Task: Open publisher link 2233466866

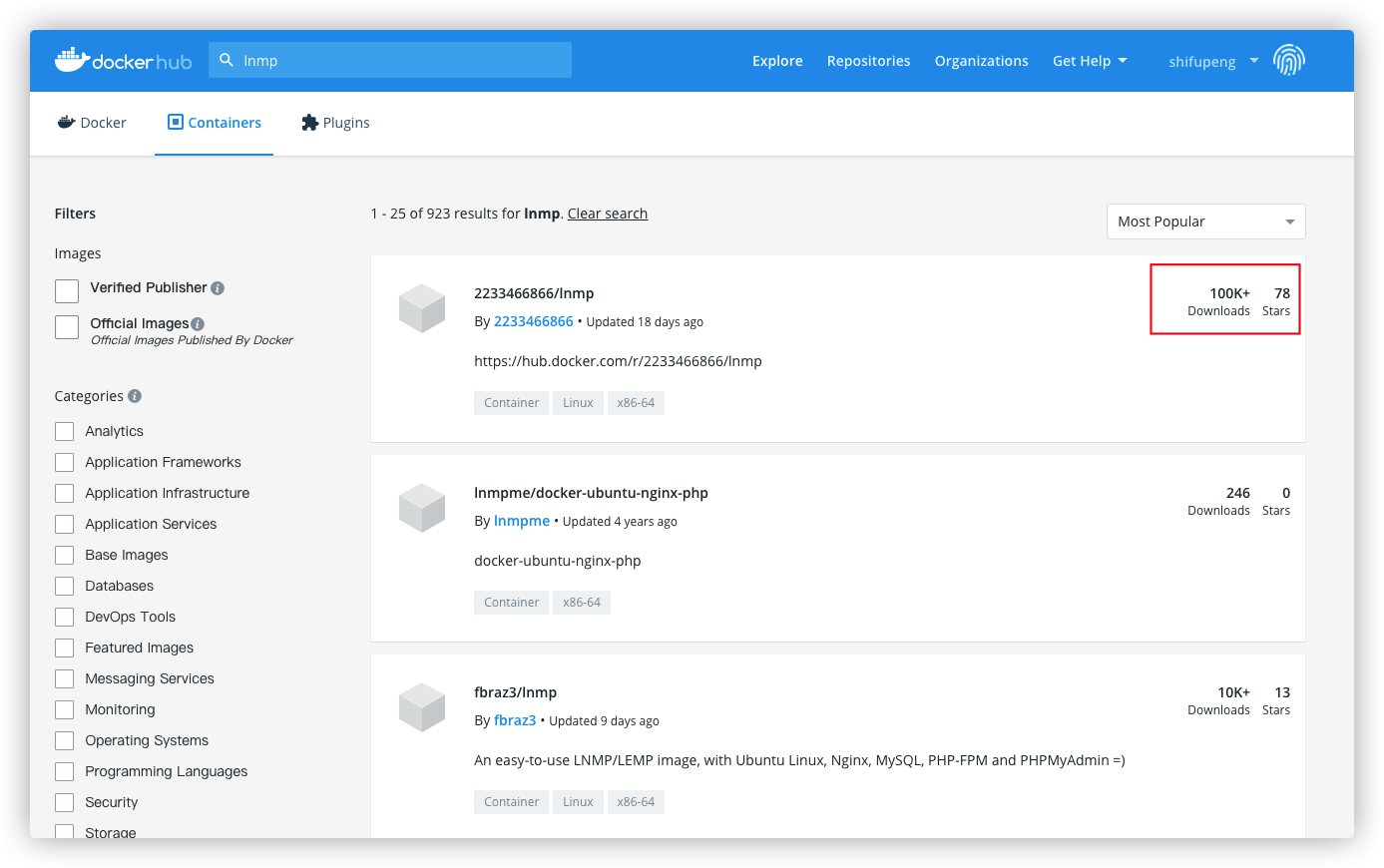Action: click(x=534, y=321)
